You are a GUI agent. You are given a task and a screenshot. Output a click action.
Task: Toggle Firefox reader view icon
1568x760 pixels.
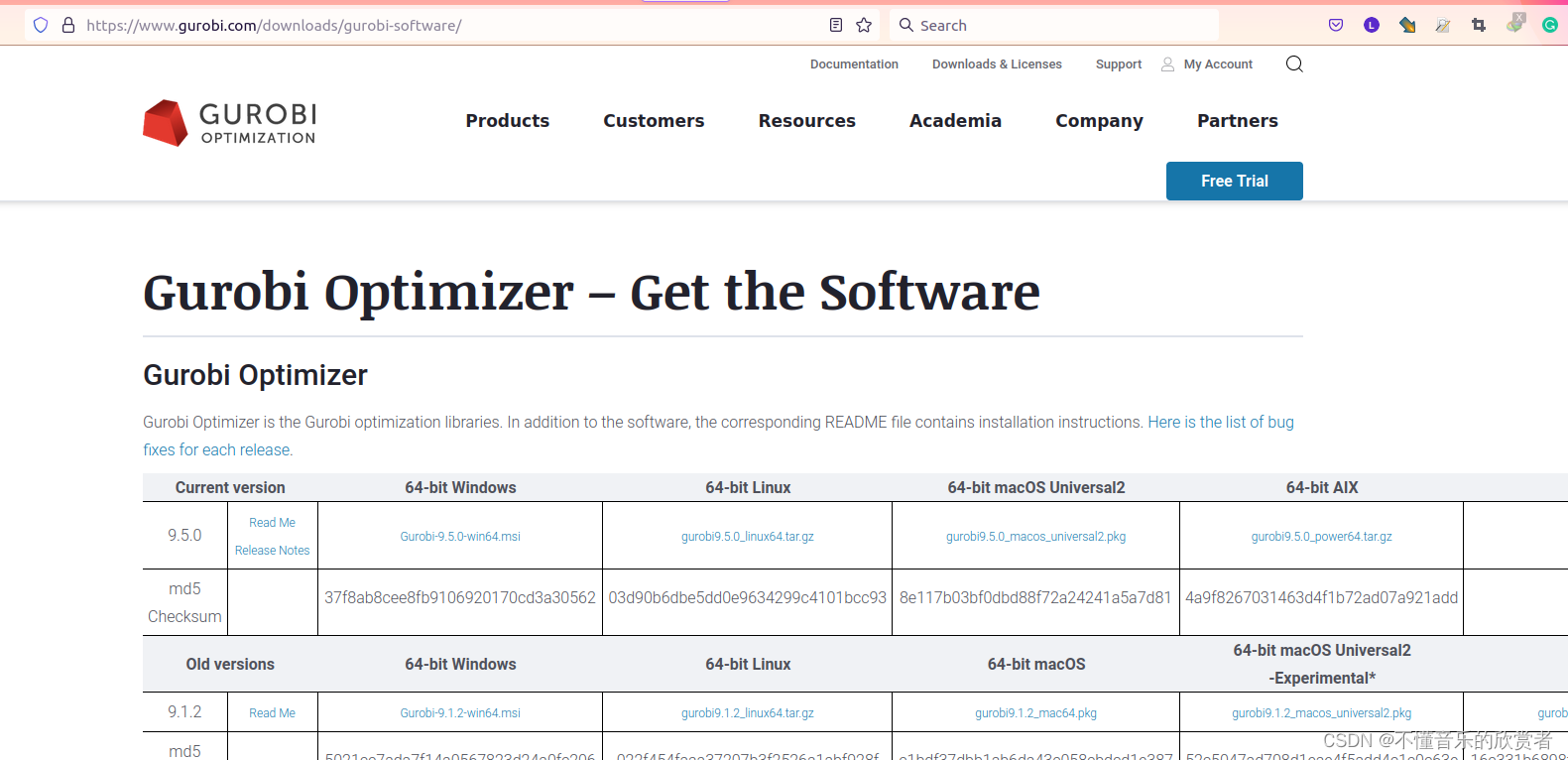(836, 25)
